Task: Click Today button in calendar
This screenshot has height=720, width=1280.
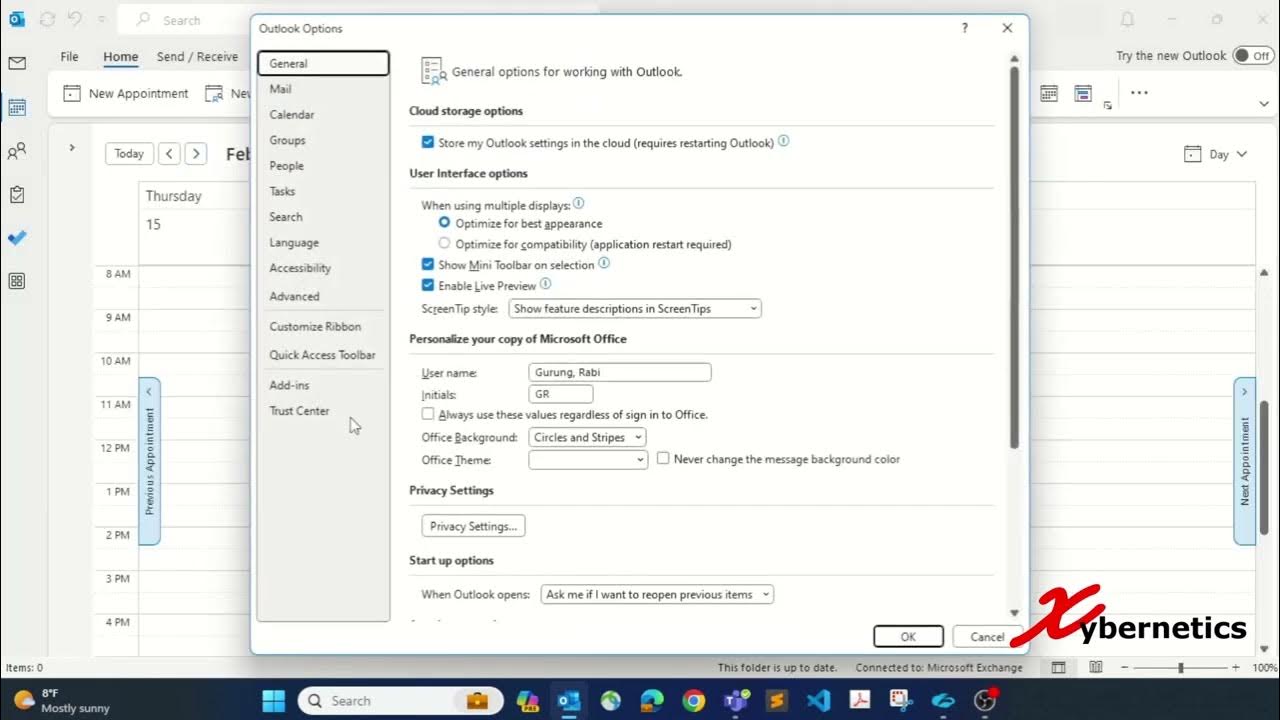Action: click(x=129, y=153)
